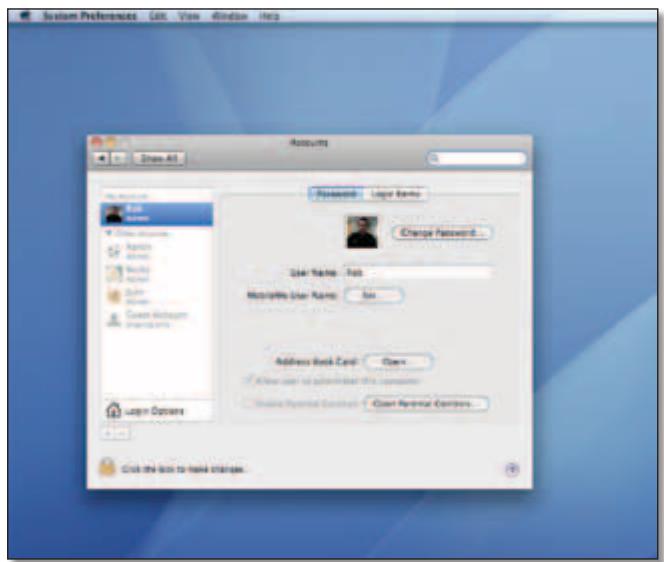Open Login Options
The width and height of the screenshot is (664, 562).
click(157, 410)
